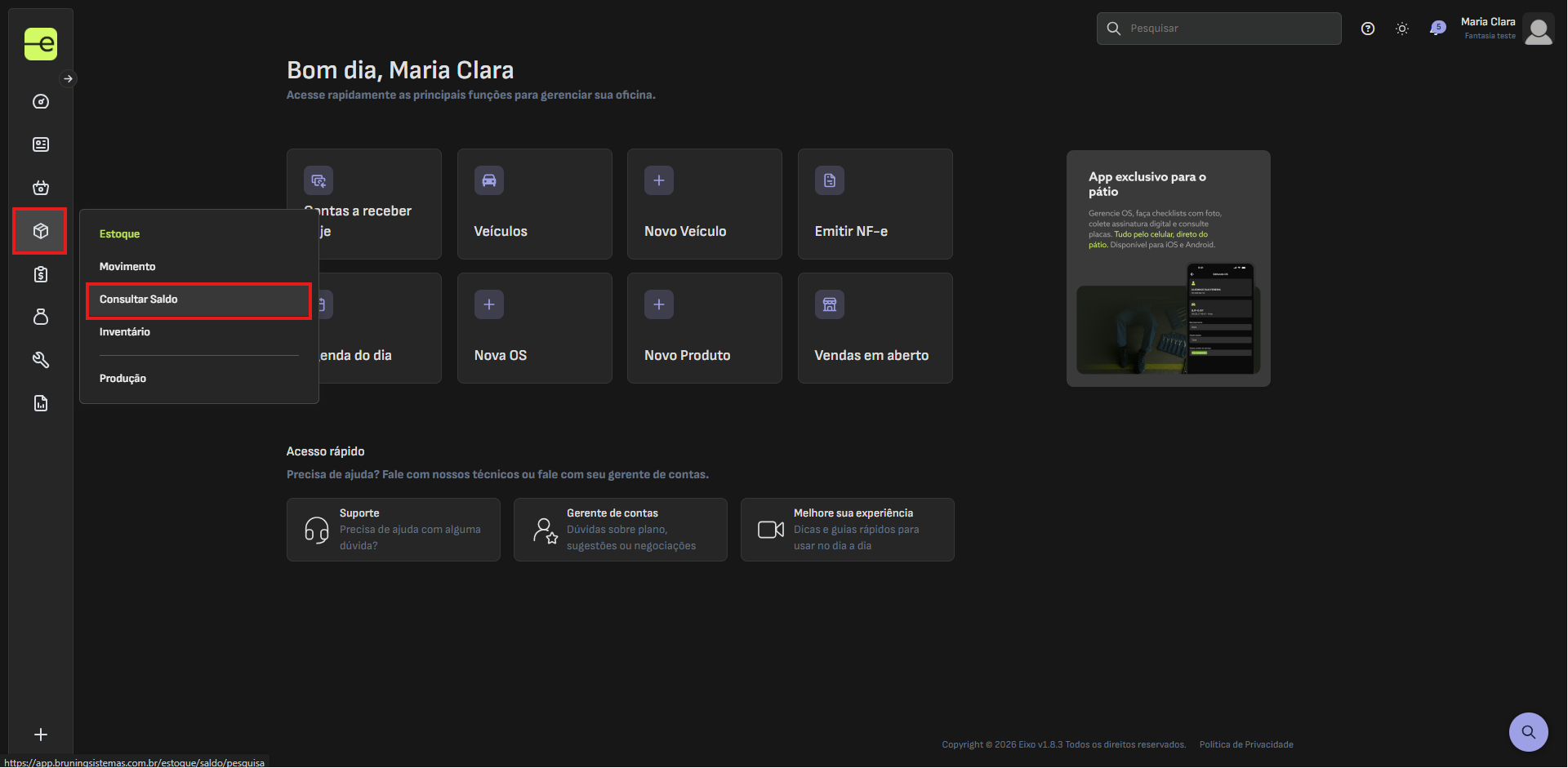Click the Nova OS plus card
1568x768 pixels.
coord(535,328)
